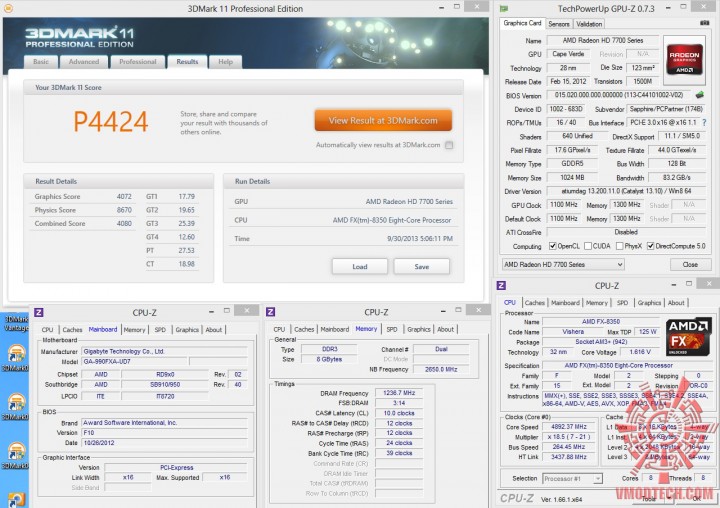Open About tab in the CPU-Z Mainboard window
This screenshot has width=720, height=508.
[214, 330]
